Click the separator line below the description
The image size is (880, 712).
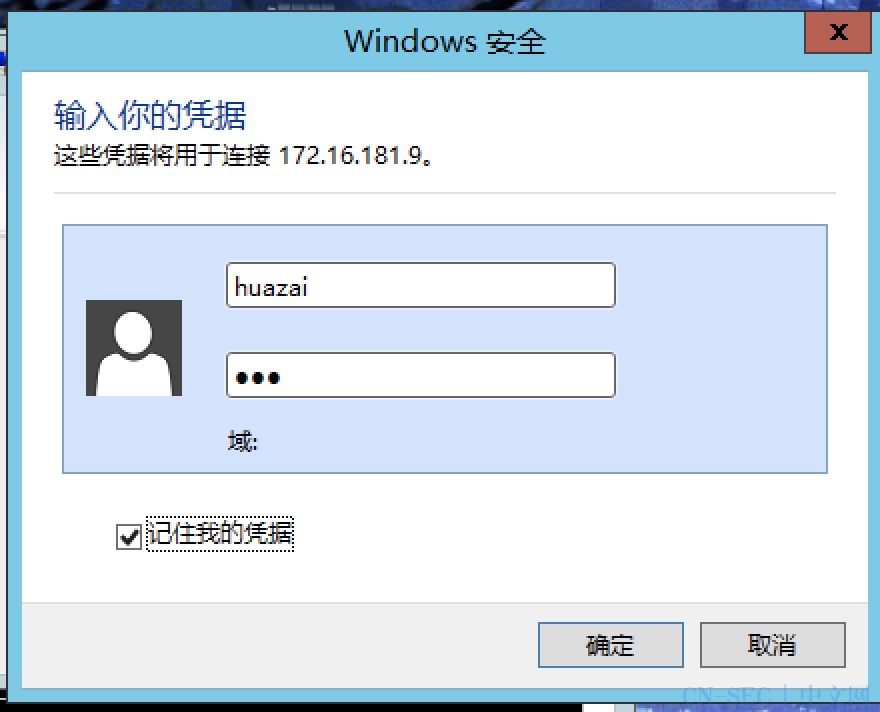pos(444,192)
